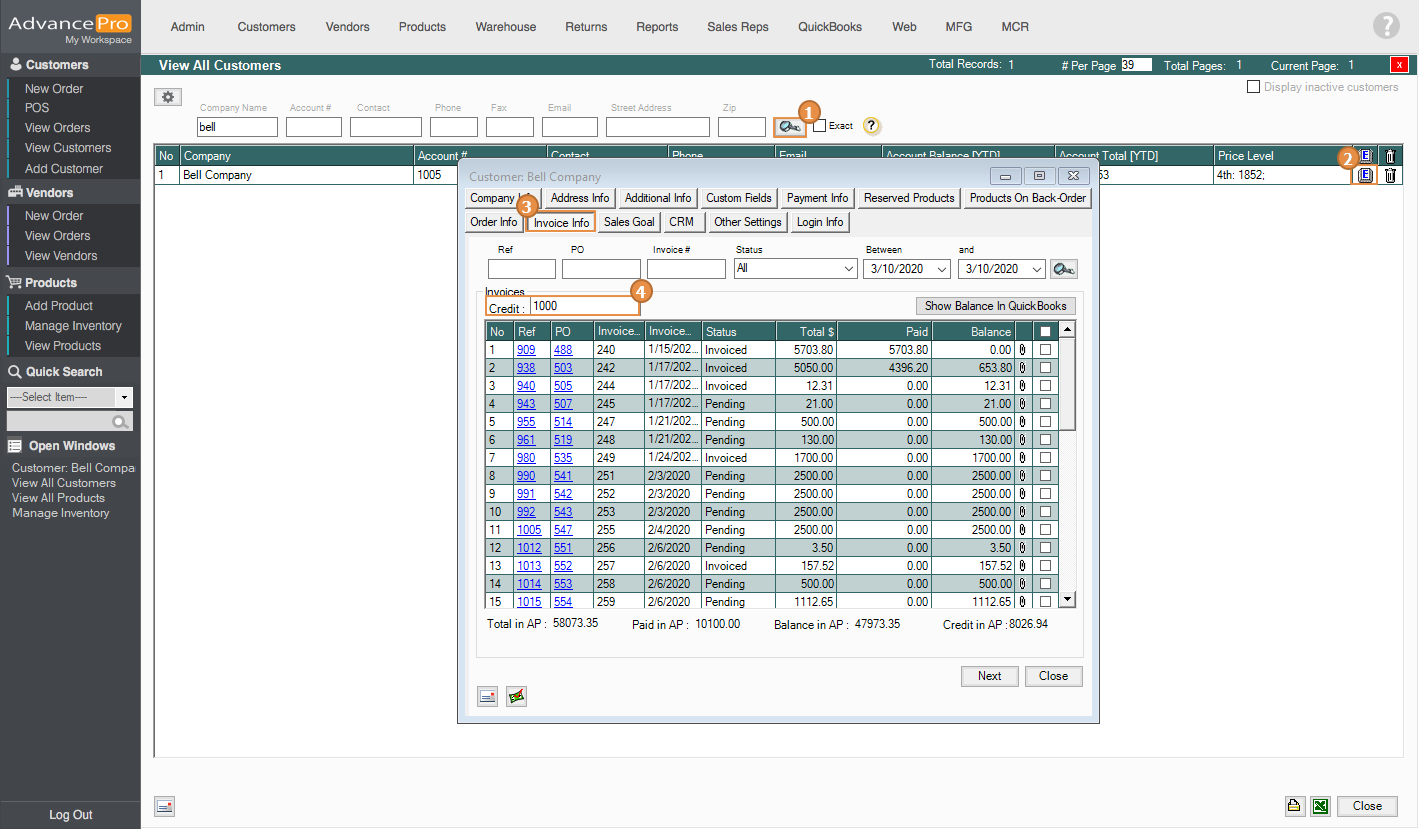Delete Bell Company using the row trash icon
This screenshot has width=1419, height=829.
1390,176
